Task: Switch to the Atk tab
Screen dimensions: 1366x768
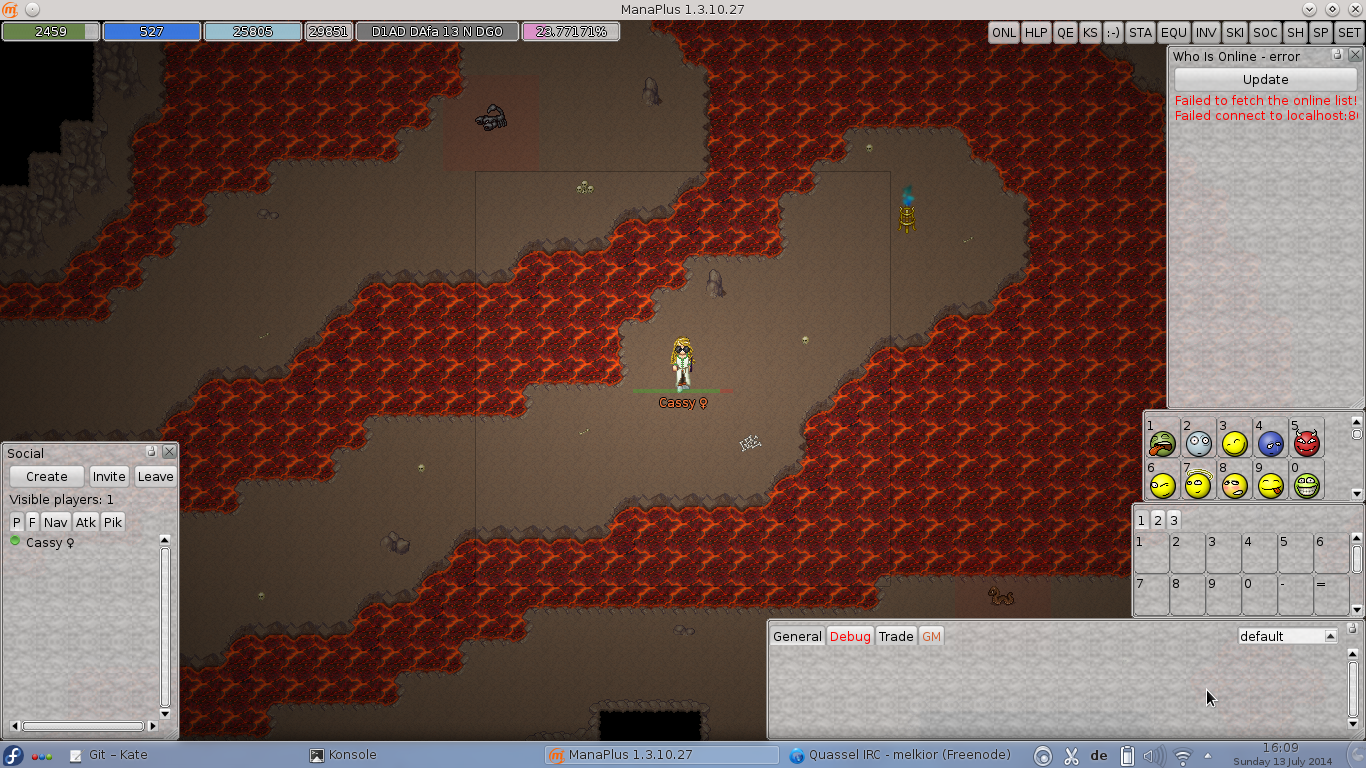Action: 86,522
